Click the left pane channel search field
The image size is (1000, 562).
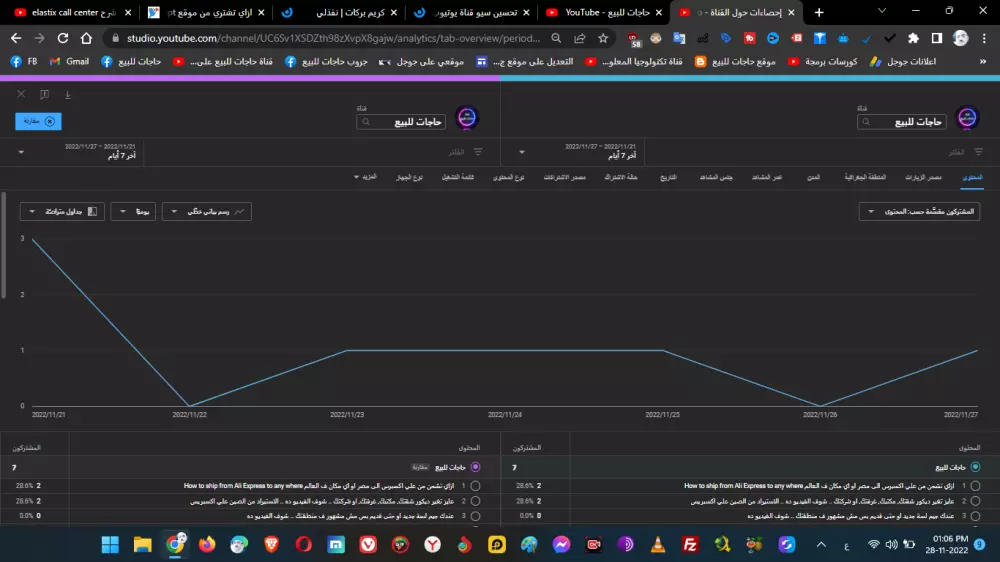(401, 122)
